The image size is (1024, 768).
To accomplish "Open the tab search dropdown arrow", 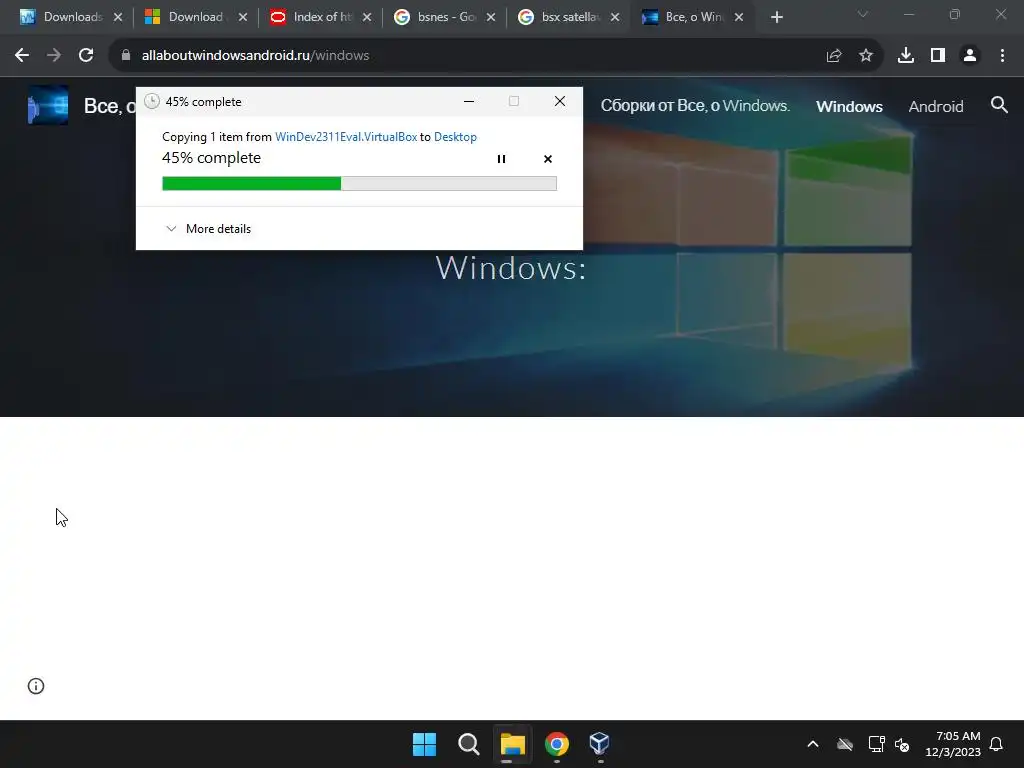I will [863, 14].
